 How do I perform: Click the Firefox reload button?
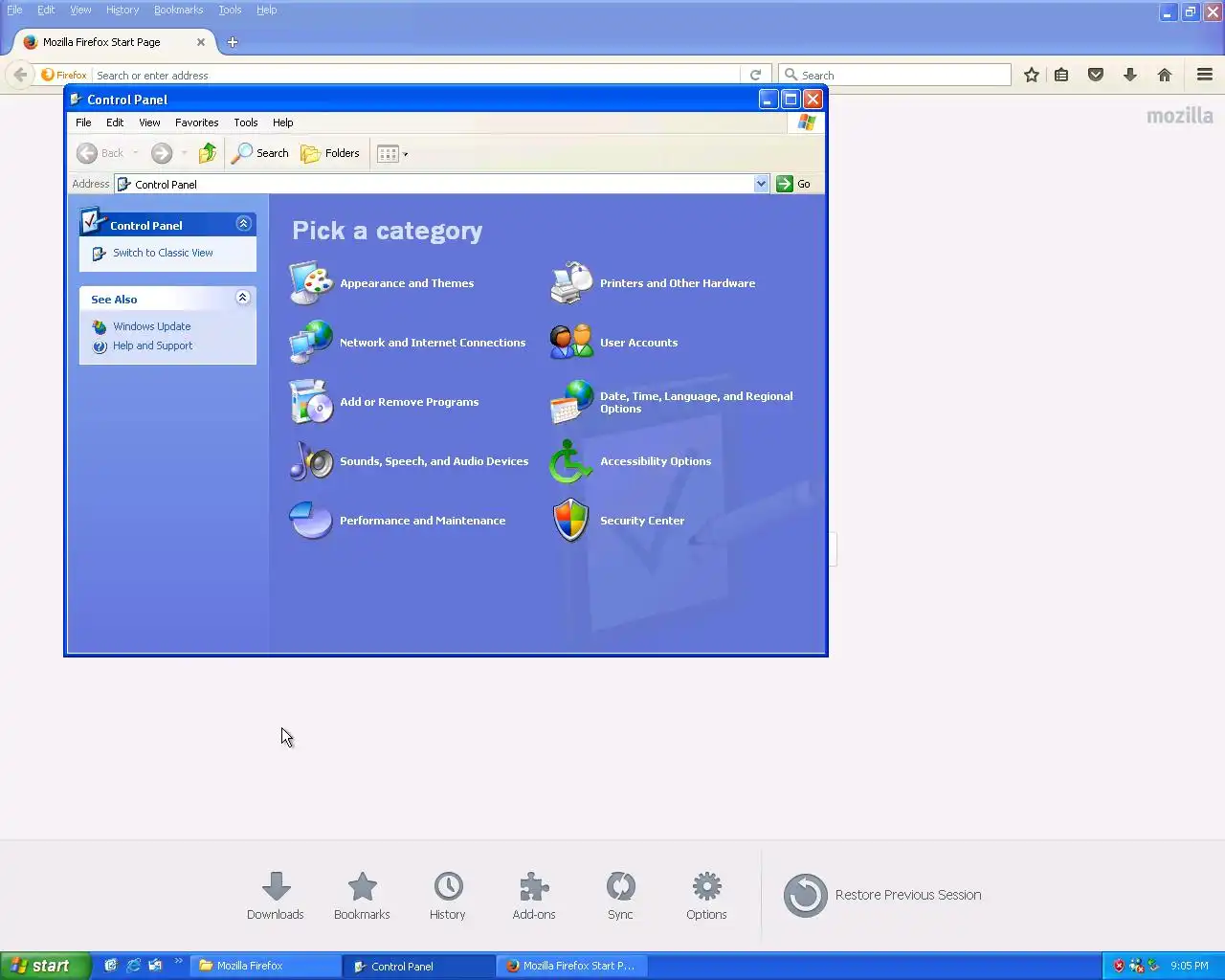click(x=755, y=75)
